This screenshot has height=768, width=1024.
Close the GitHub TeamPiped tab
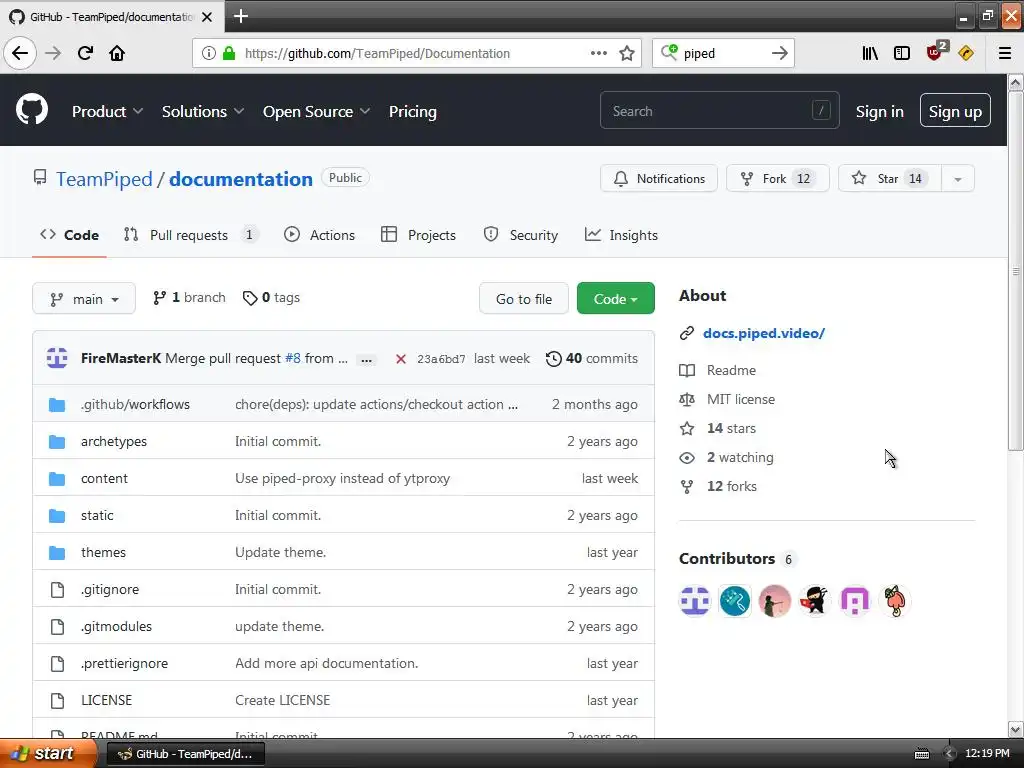207,17
